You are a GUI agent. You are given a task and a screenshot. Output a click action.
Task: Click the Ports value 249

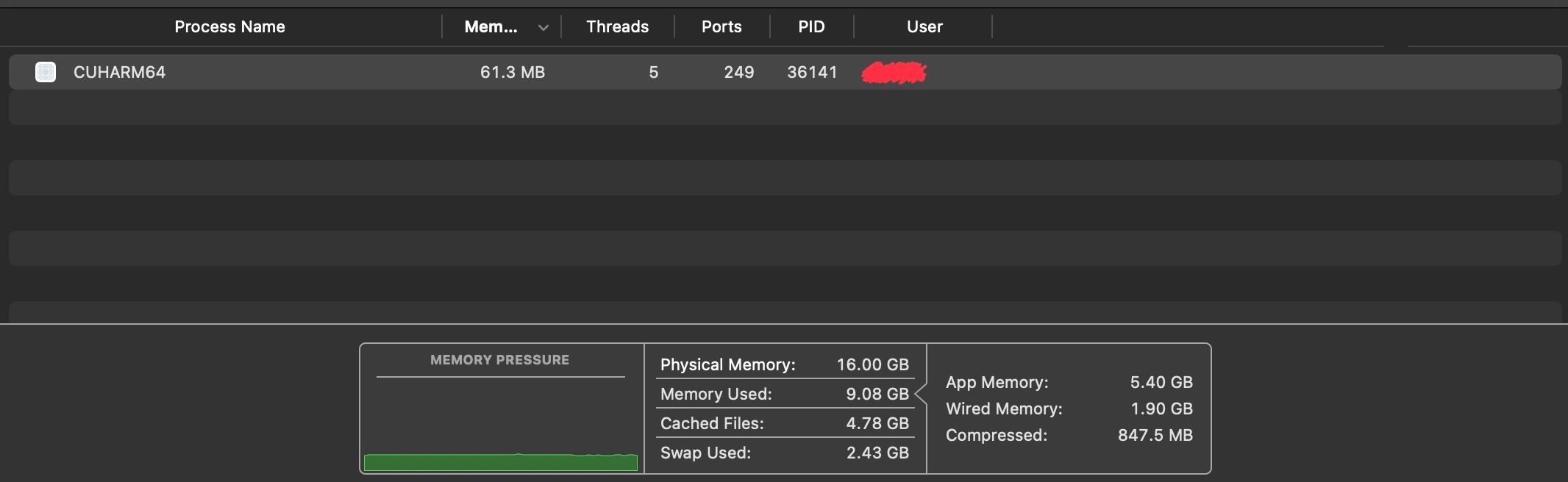pyautogui.click(x=738, y=72)
